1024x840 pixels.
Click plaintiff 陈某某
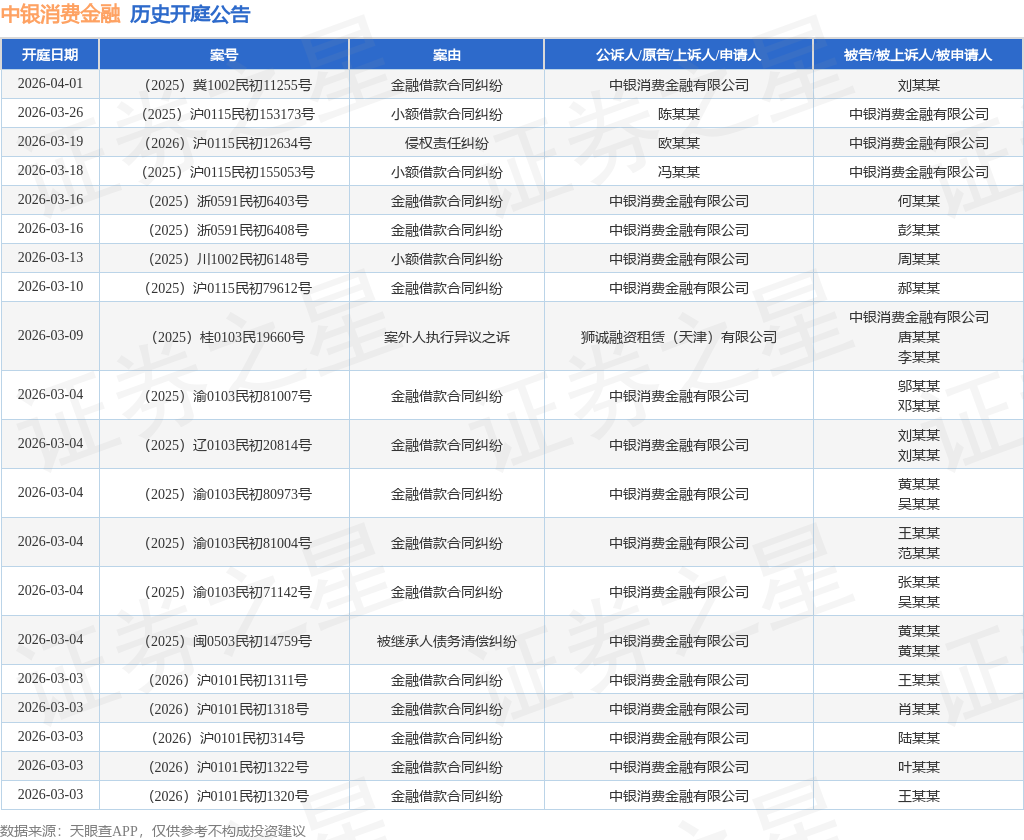click(679, 114)
